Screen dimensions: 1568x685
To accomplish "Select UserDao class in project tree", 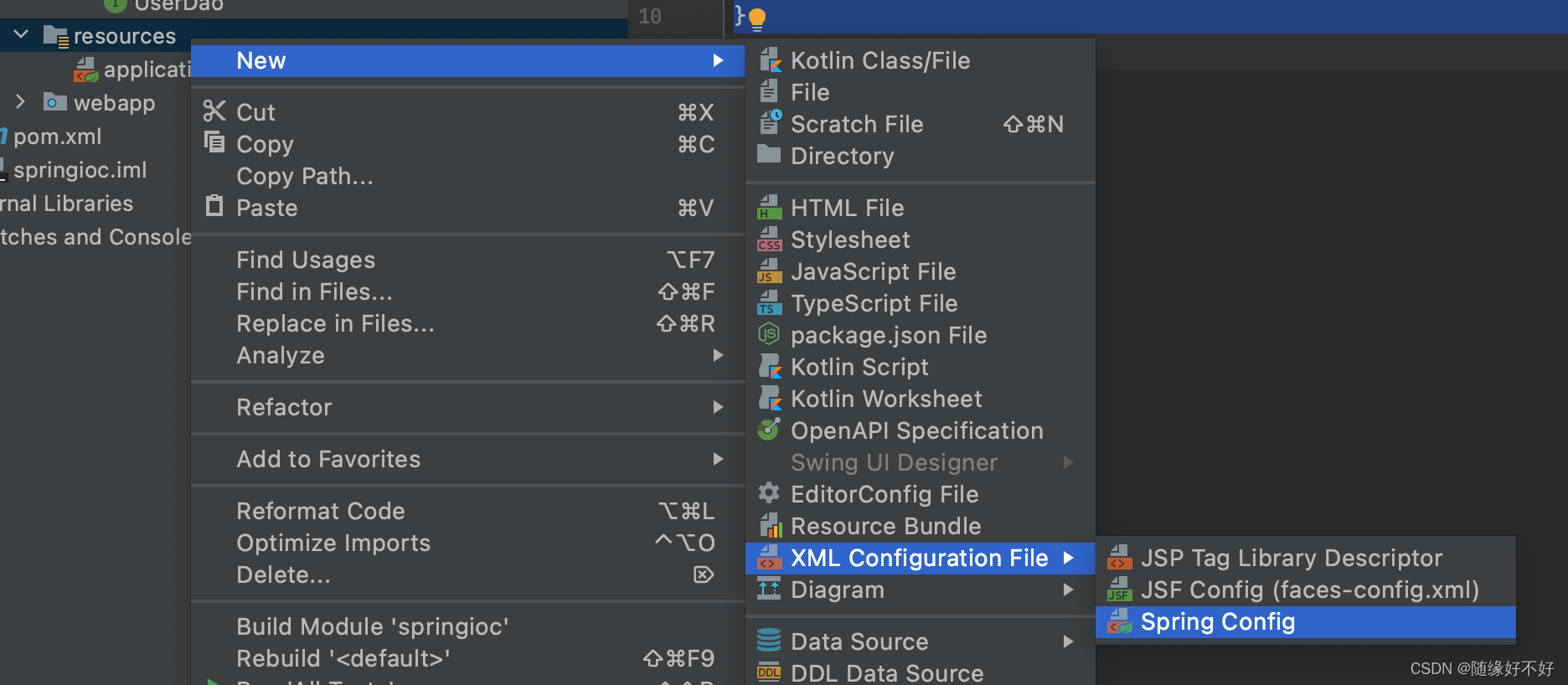I will 178,5.
